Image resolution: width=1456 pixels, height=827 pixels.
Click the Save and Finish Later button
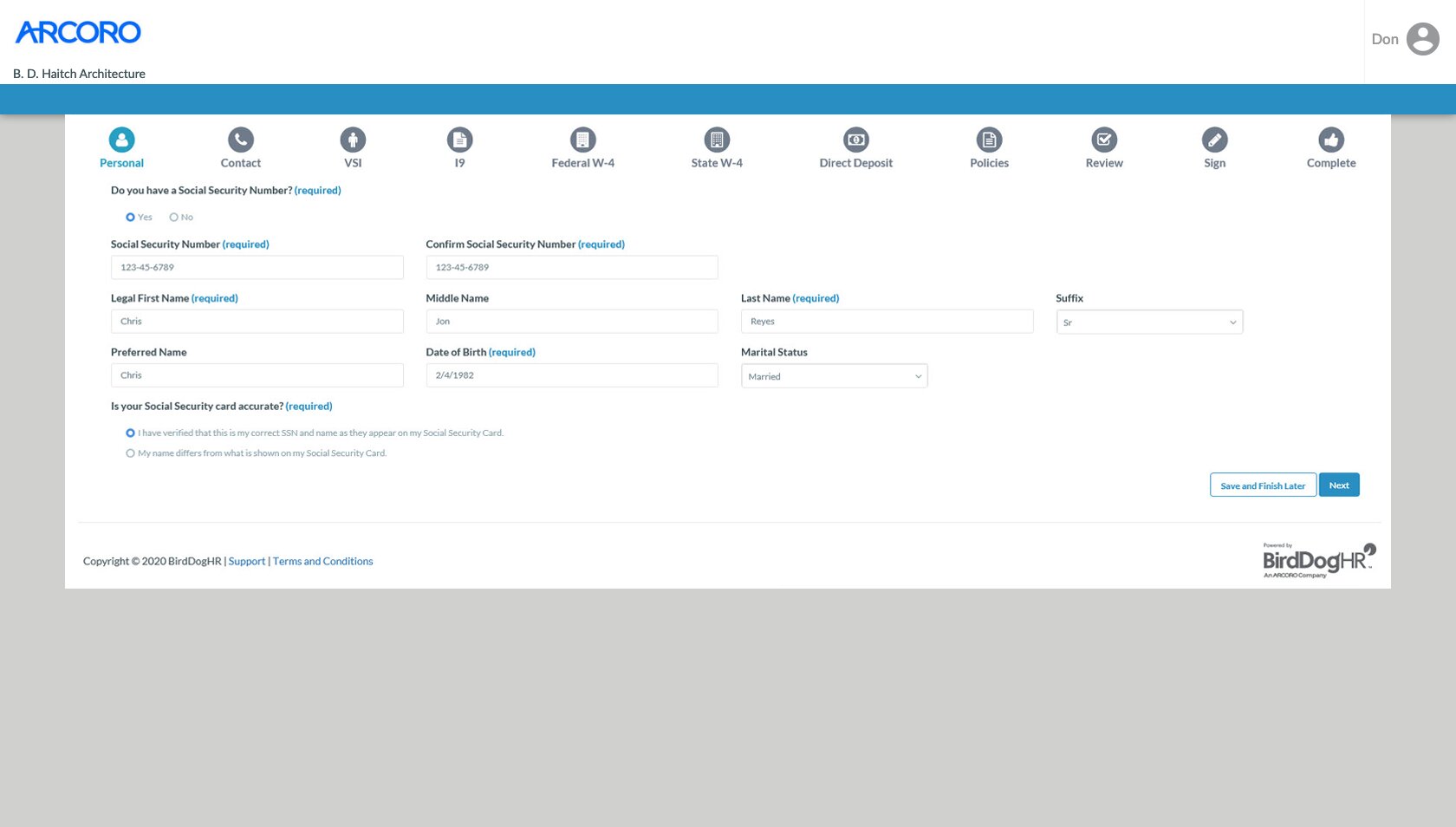[x=1262, y=485]
